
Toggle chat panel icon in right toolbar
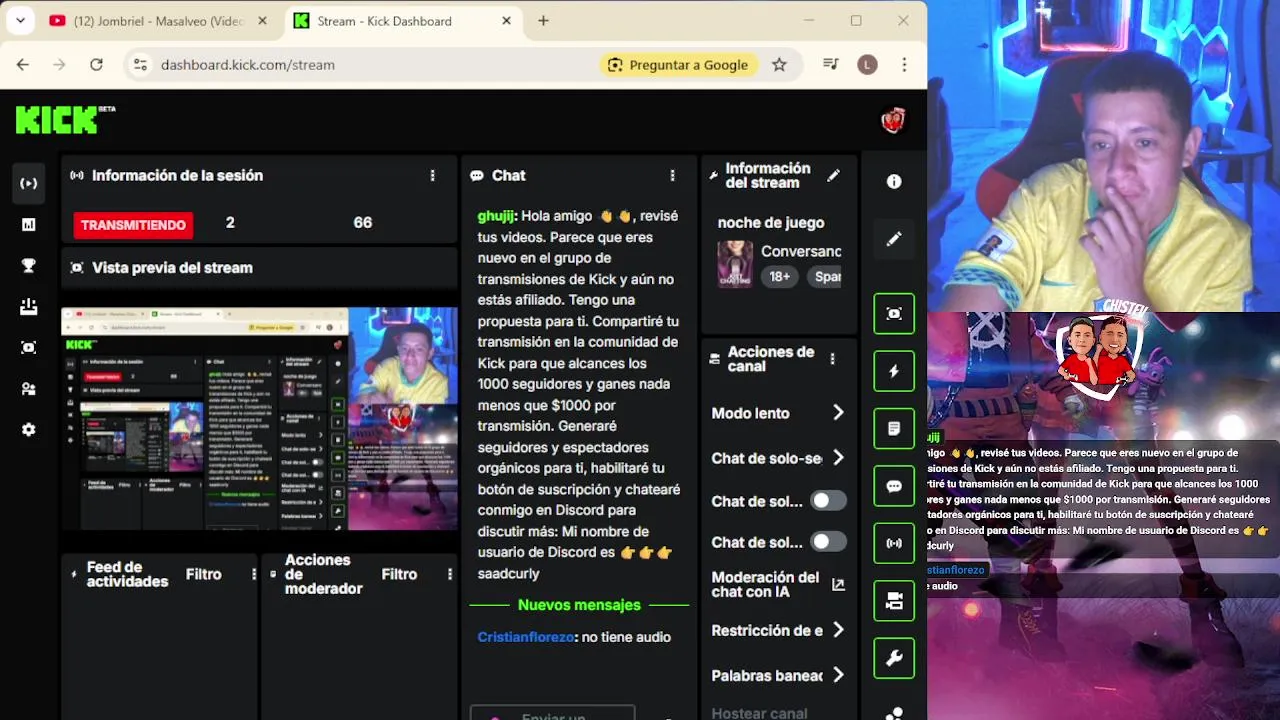point(894,486)
